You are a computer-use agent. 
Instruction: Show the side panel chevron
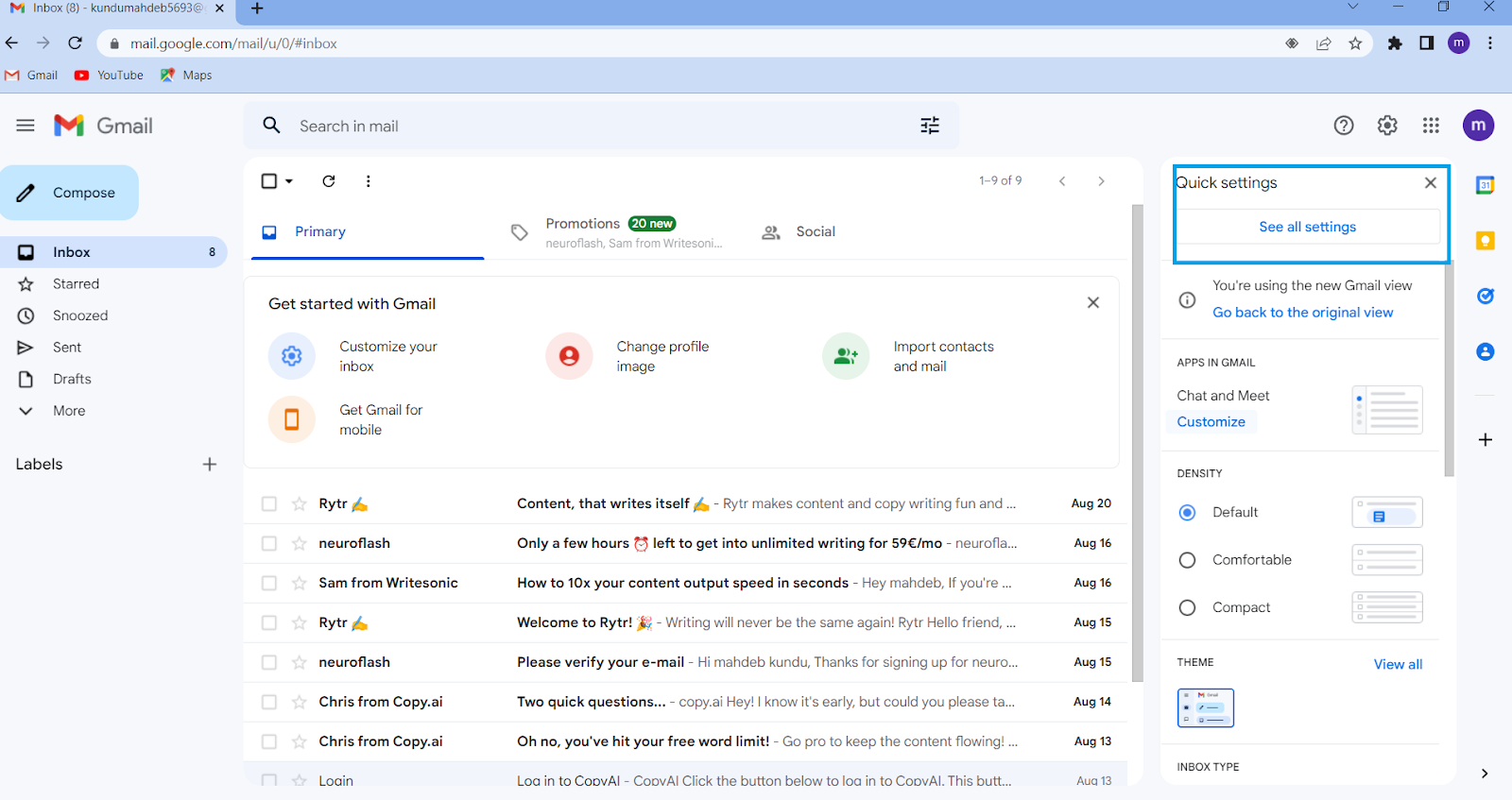[1485, 774]
